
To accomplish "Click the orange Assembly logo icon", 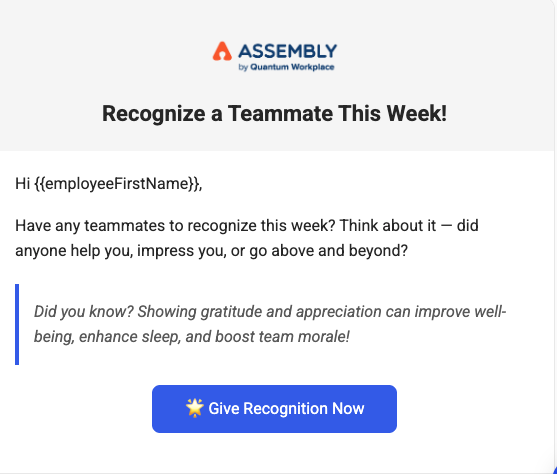I will pyautogui.click(x=222, y=51).
